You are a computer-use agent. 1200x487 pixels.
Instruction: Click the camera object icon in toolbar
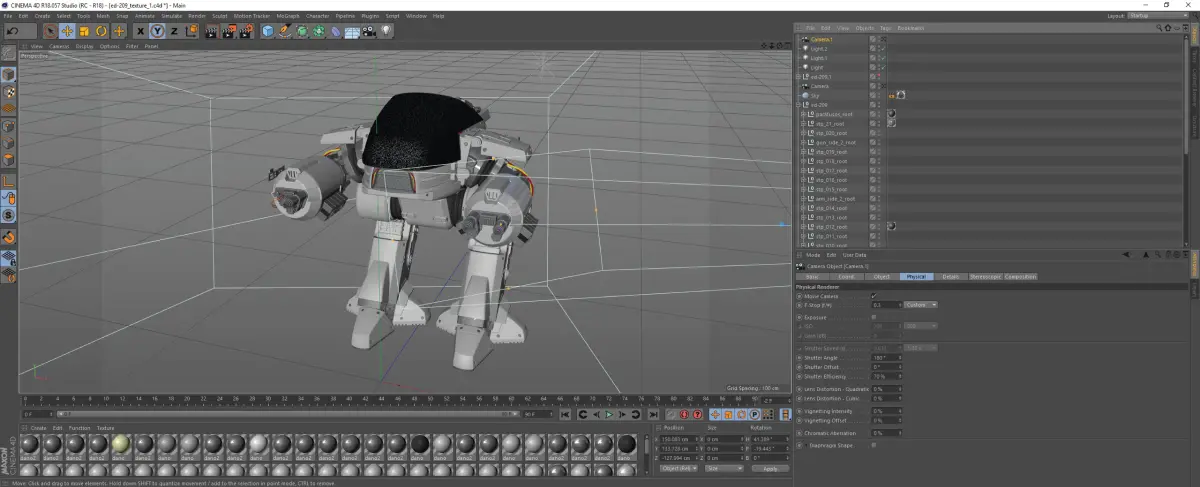368,31
